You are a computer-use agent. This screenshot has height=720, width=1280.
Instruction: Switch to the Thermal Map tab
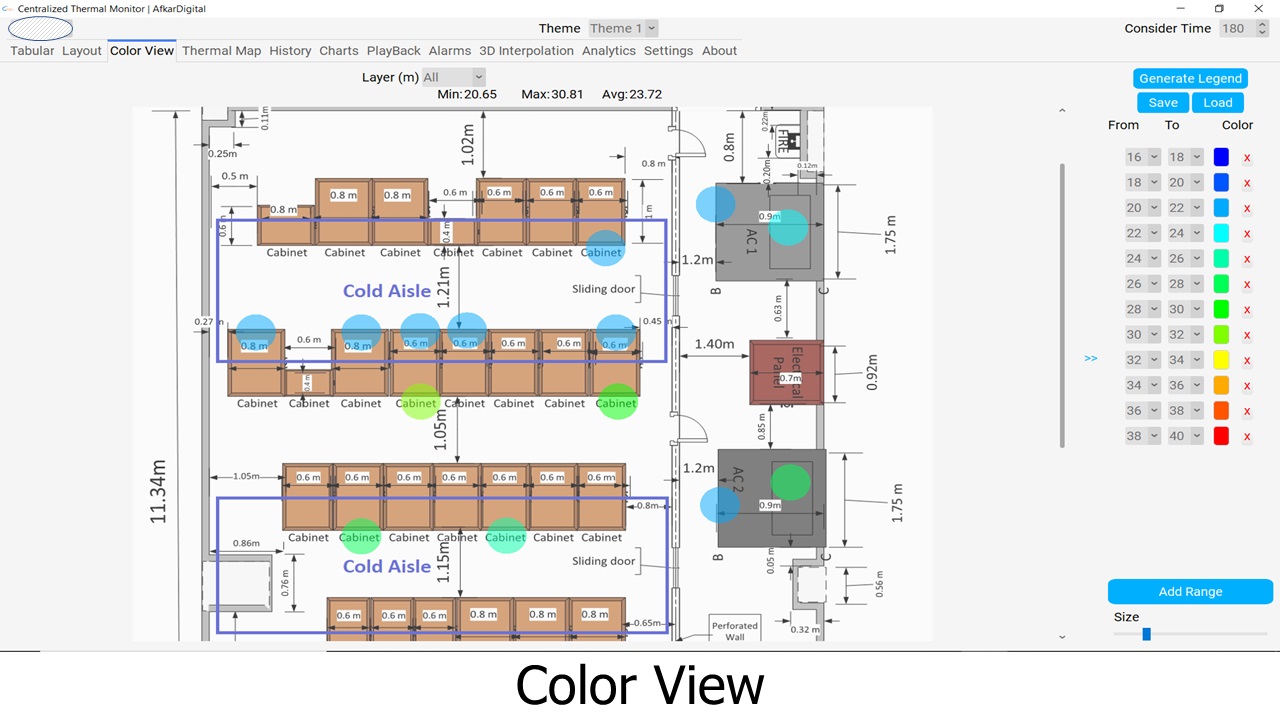(221, 51)
